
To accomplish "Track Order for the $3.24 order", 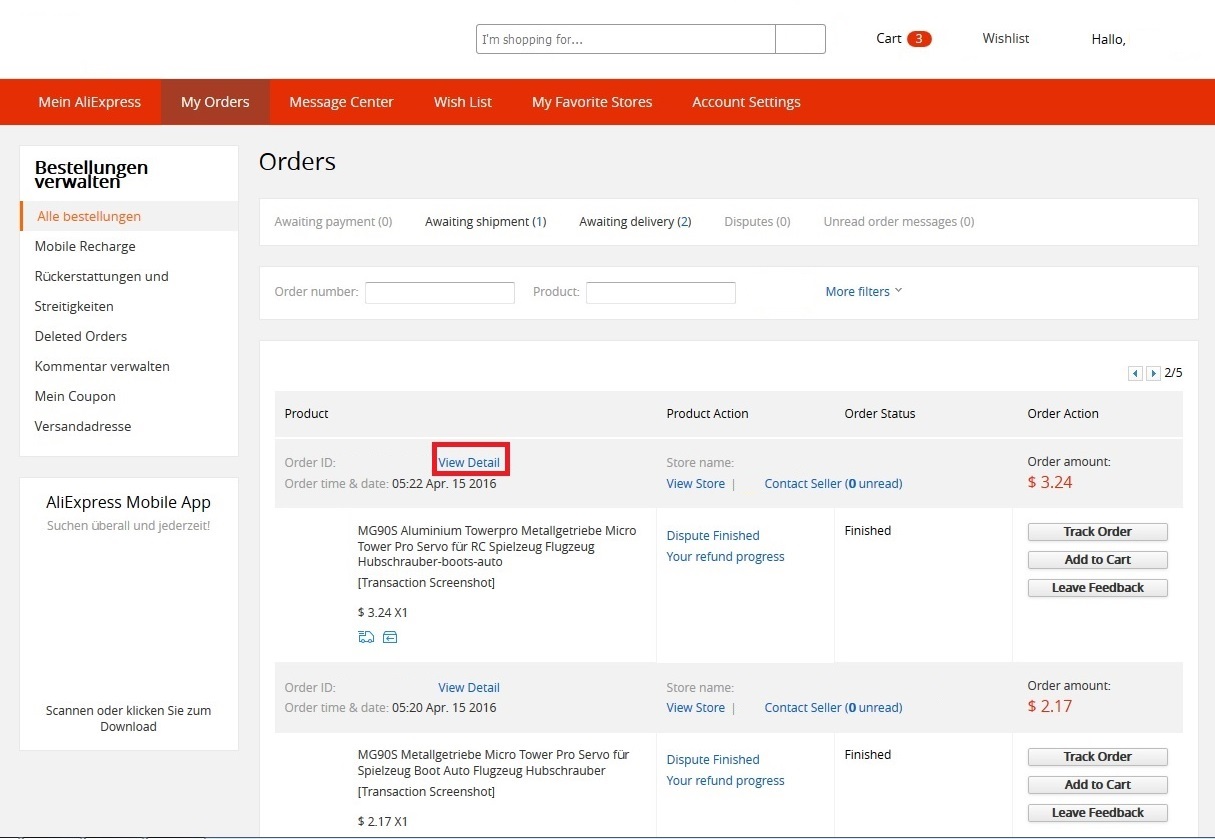I will [1098, 532].
